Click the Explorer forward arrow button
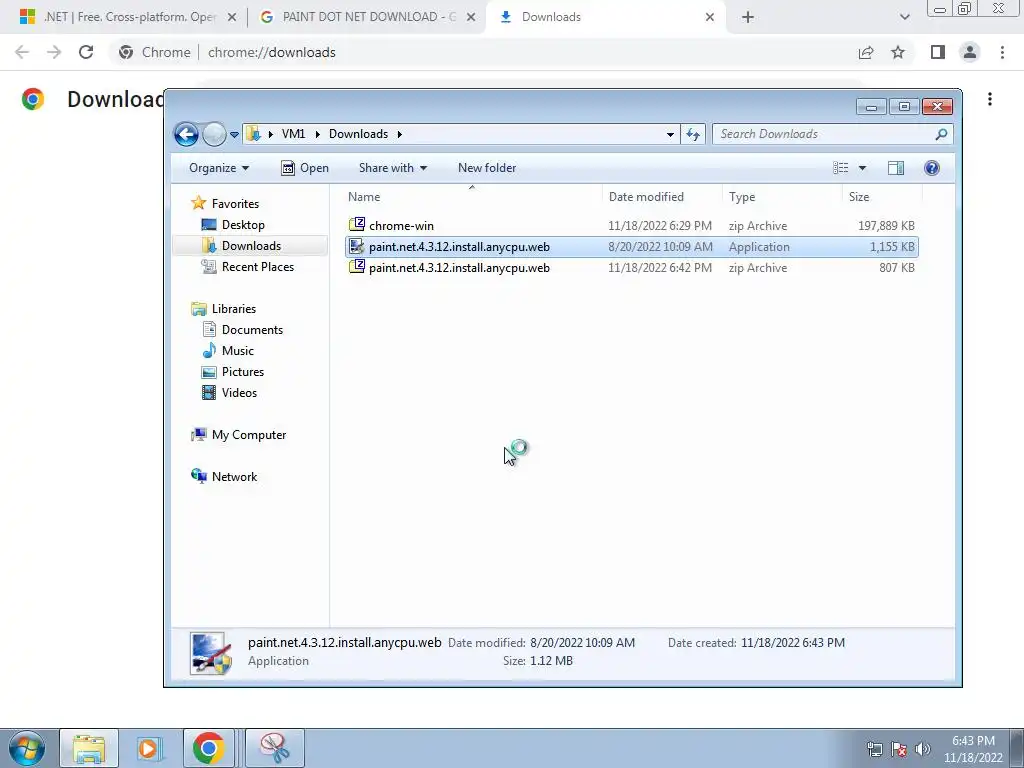The width and height of the screenshot is (1024, 768). [214, 135]
